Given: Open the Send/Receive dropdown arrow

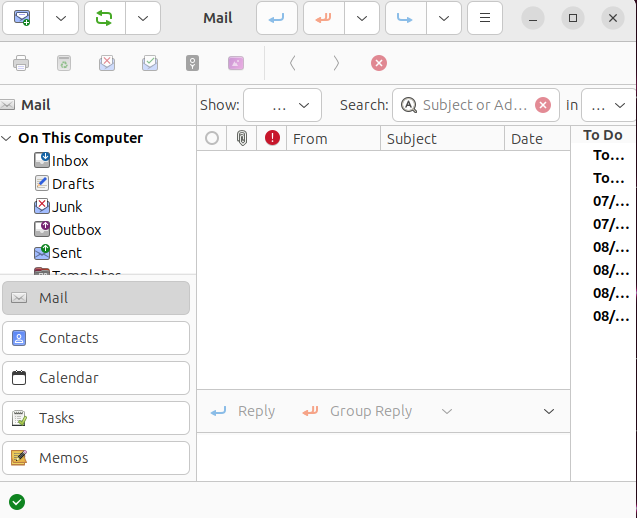Looking at the screenshot, I should coord(143,18).
